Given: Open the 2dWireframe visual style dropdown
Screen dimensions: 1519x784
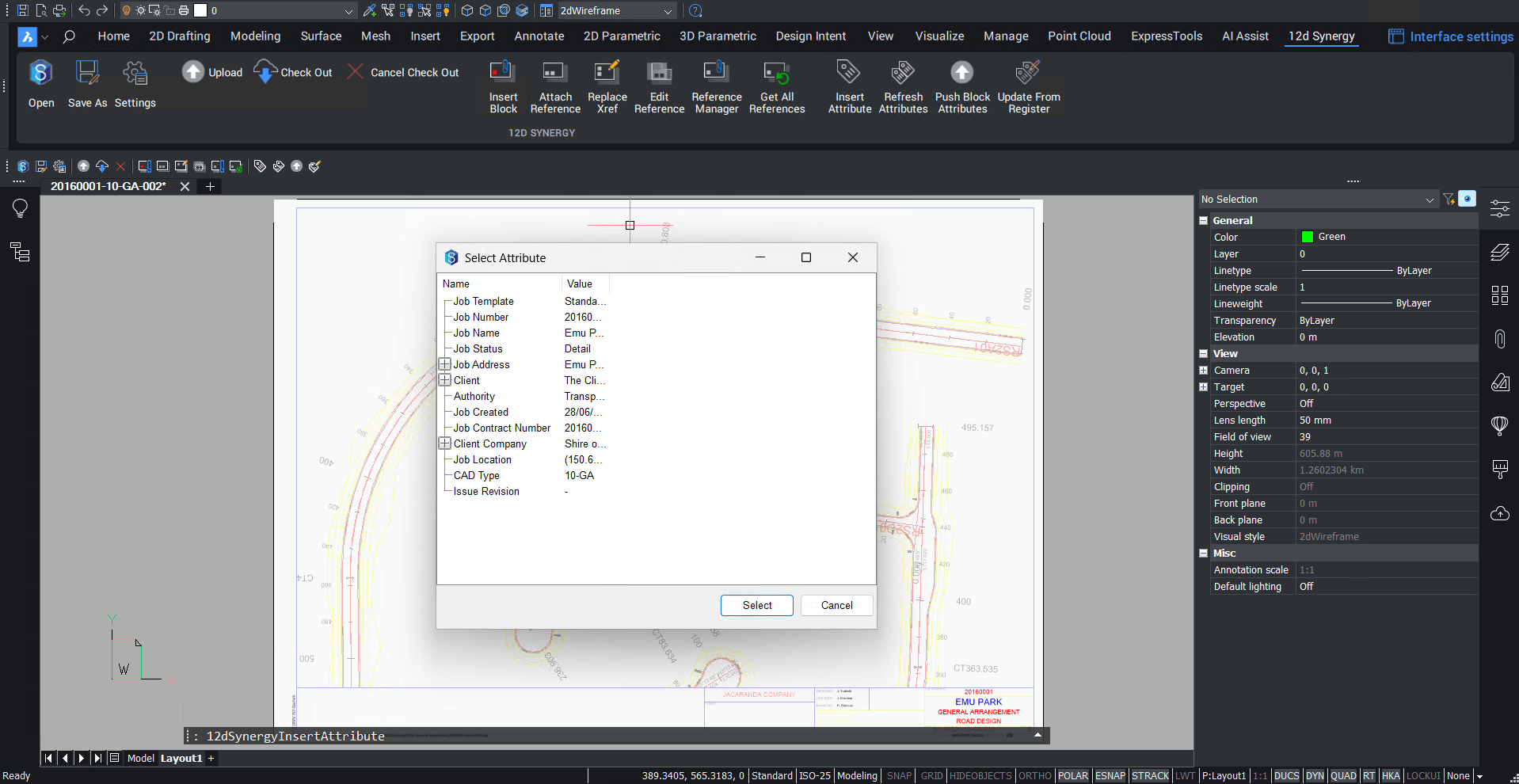Looking at the screenshot, I should point(616,11).
